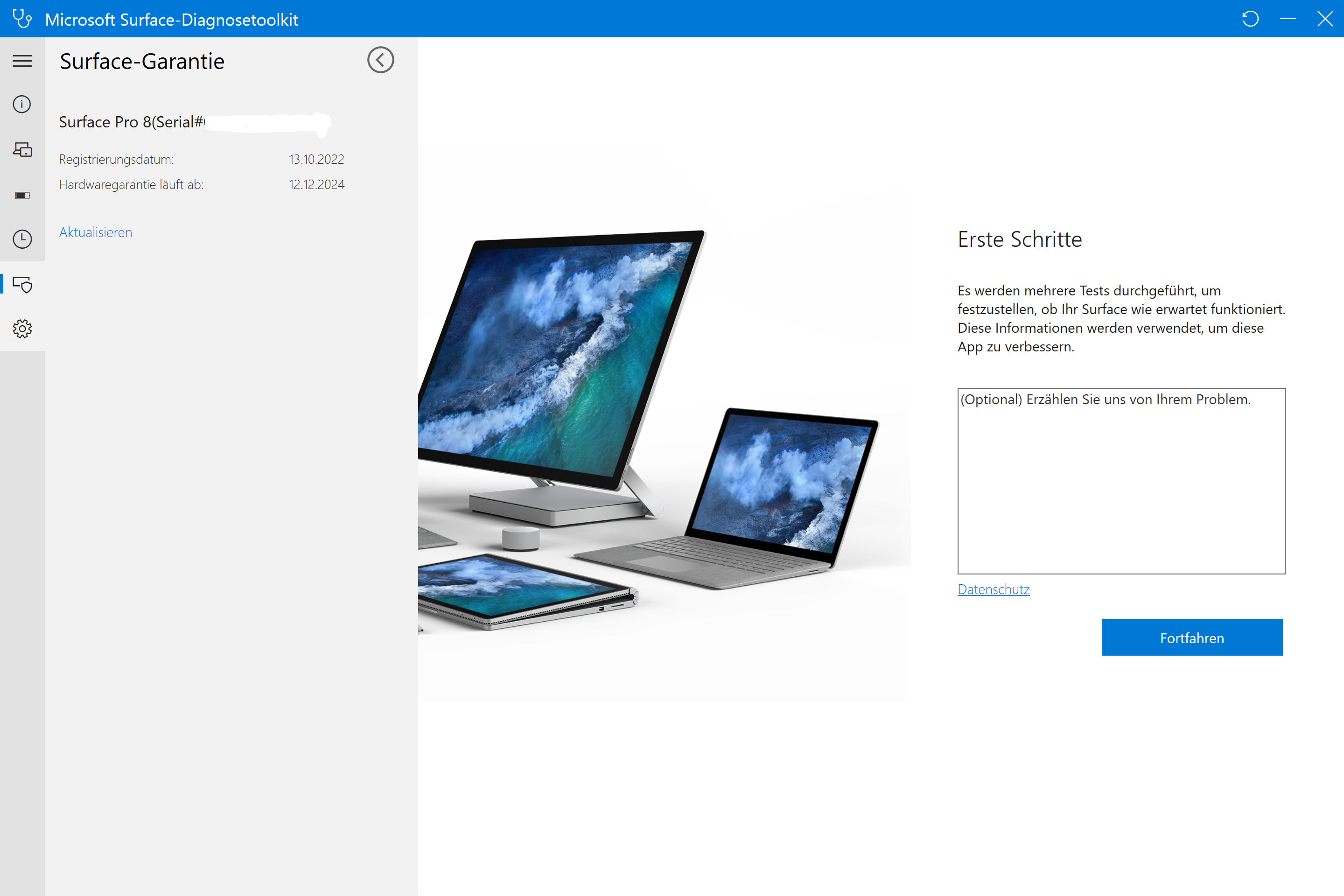Collapse Surface-Garantie panel with back arrow
This screenshot has width=1344, height=896.
(381, 60)
